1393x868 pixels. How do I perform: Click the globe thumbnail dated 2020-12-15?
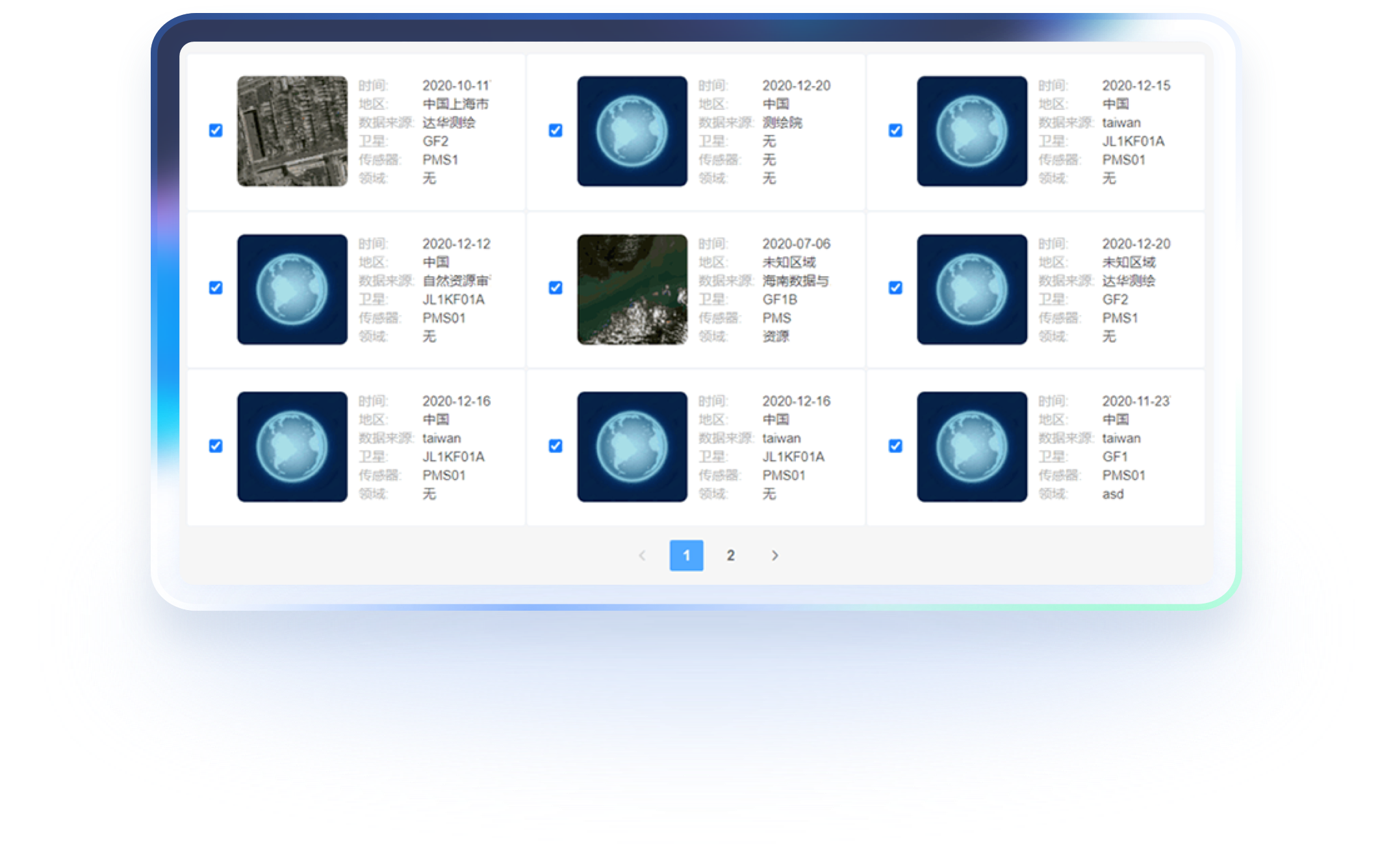pyautogui.click(x=971, y=131)
